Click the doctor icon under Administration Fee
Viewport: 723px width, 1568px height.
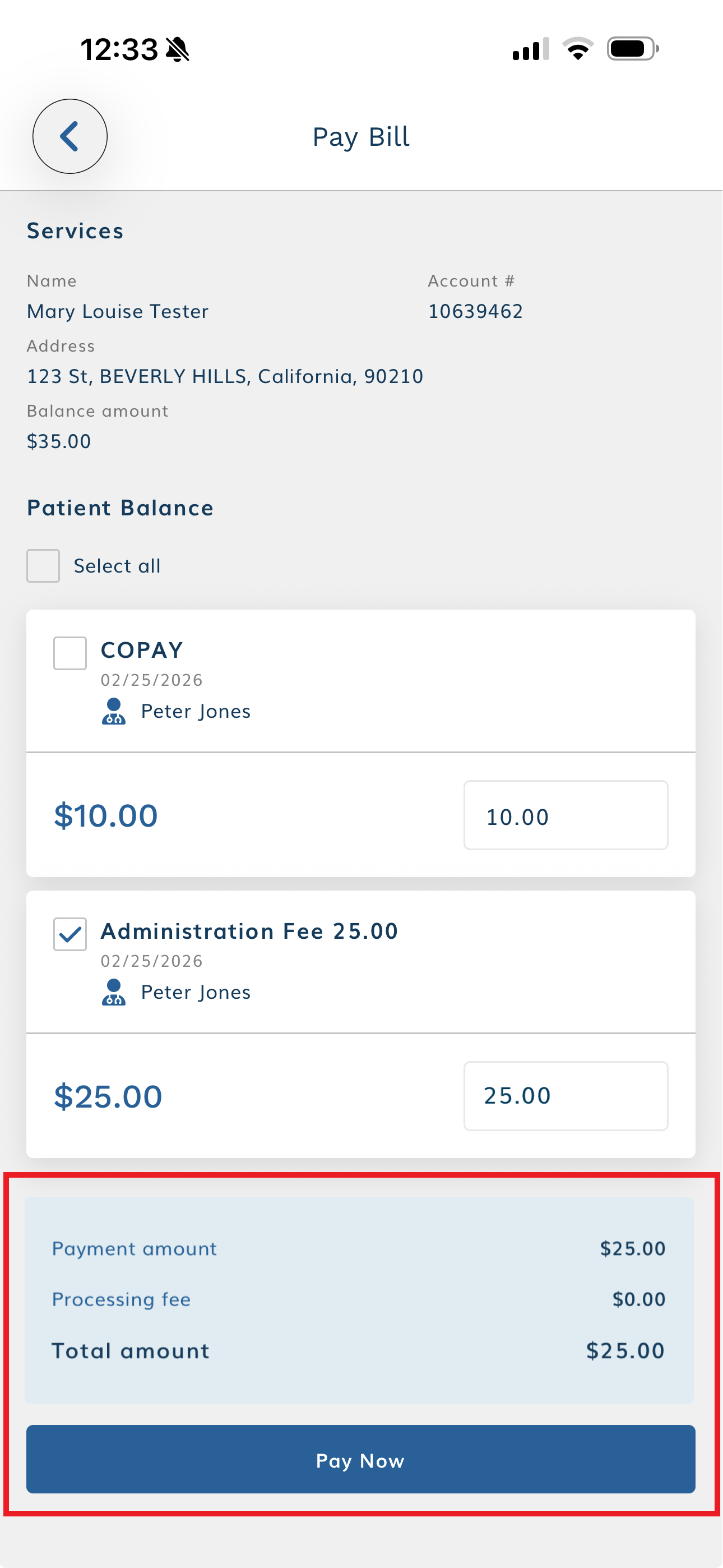[x=113, y=992]
